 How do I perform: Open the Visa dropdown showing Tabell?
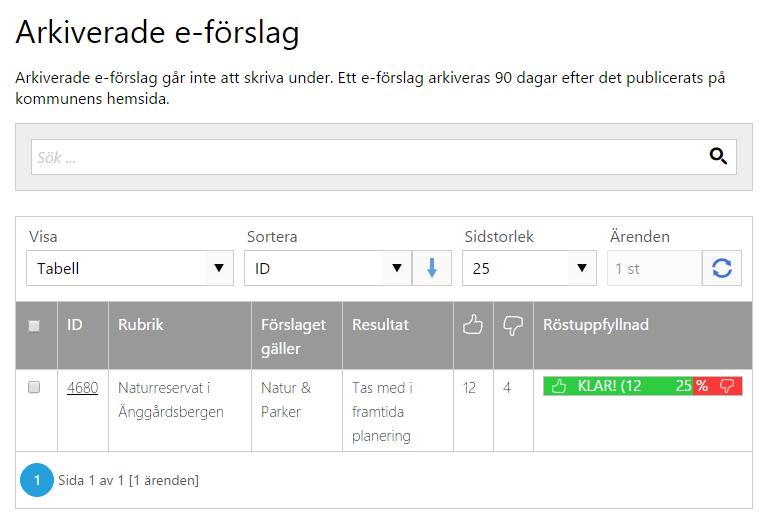[130, 268]
